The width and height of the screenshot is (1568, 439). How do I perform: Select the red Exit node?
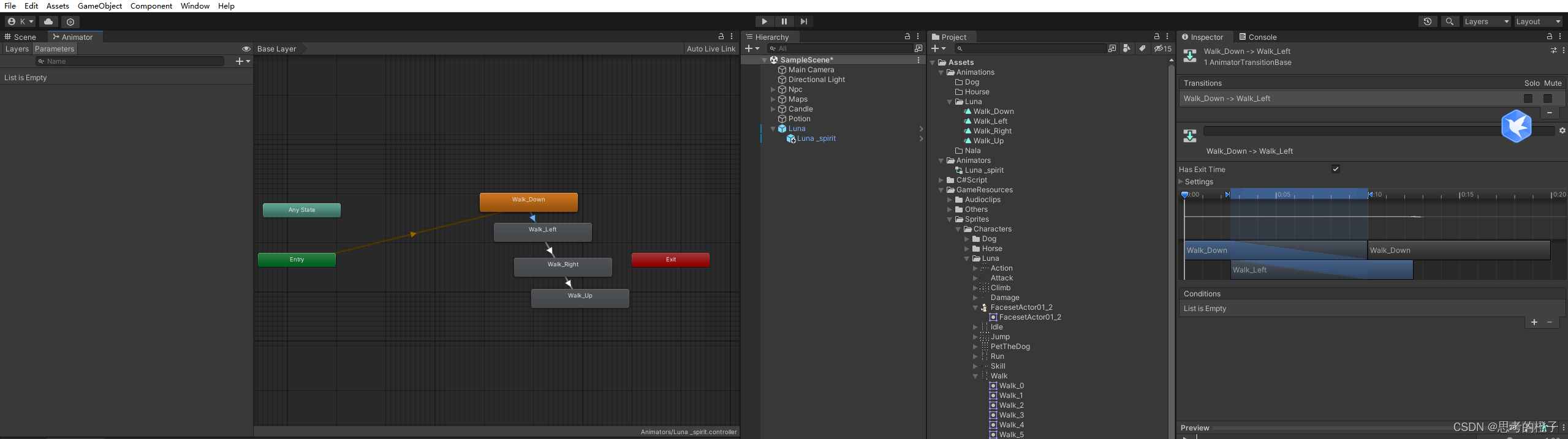point(670,260)
